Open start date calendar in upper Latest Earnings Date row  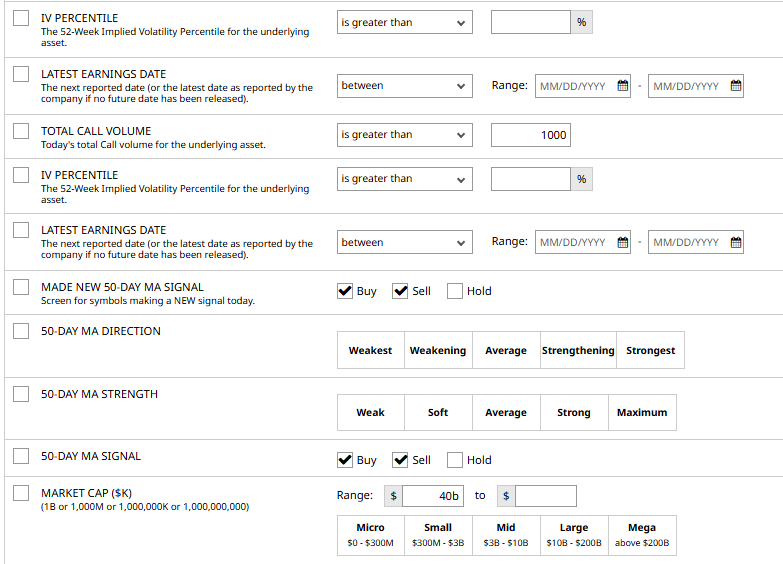(x=623, y=85)
